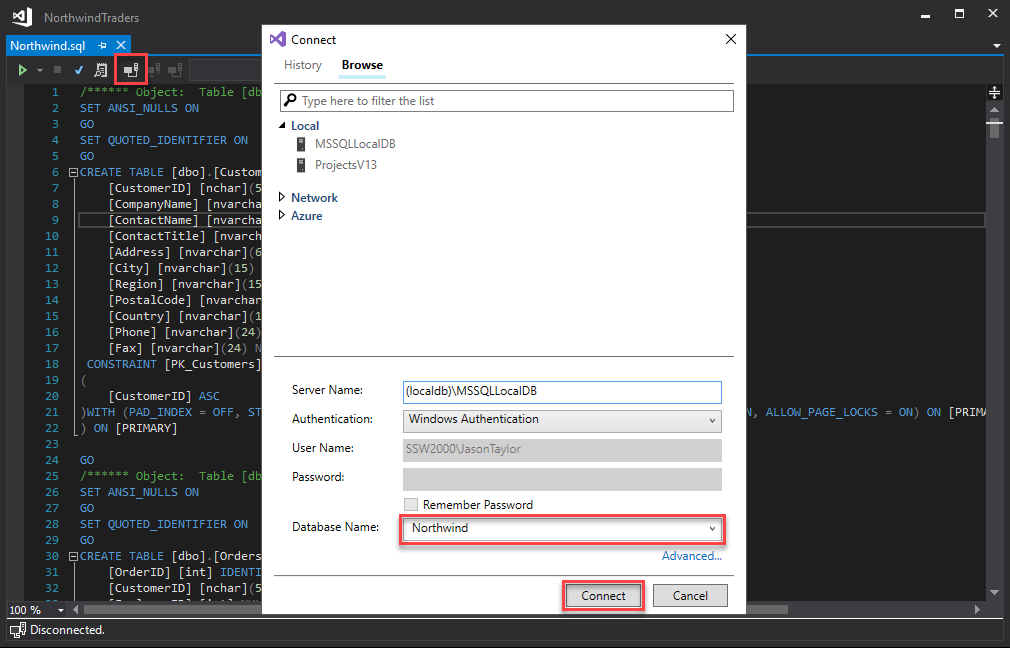Click the greyed Change Connection icon in the toolbar
1010x648 pixels.
pyautogui.click(x=175, y=70)
